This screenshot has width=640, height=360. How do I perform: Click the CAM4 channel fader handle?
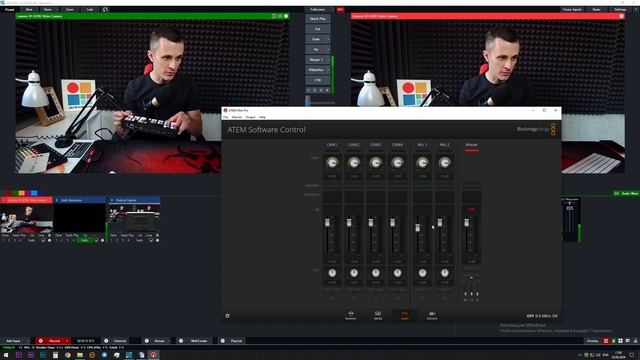coord(392,222)
